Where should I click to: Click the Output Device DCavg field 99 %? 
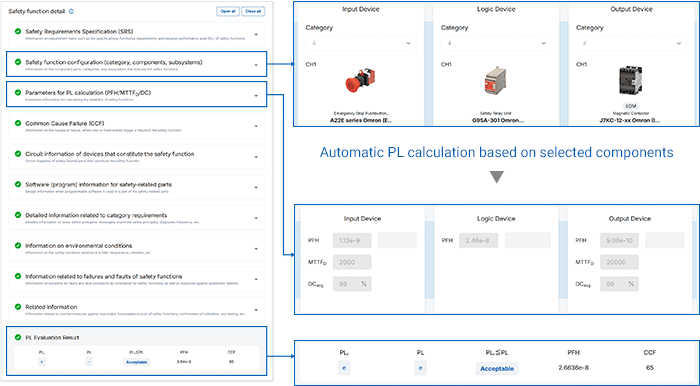tap(619, 284)
